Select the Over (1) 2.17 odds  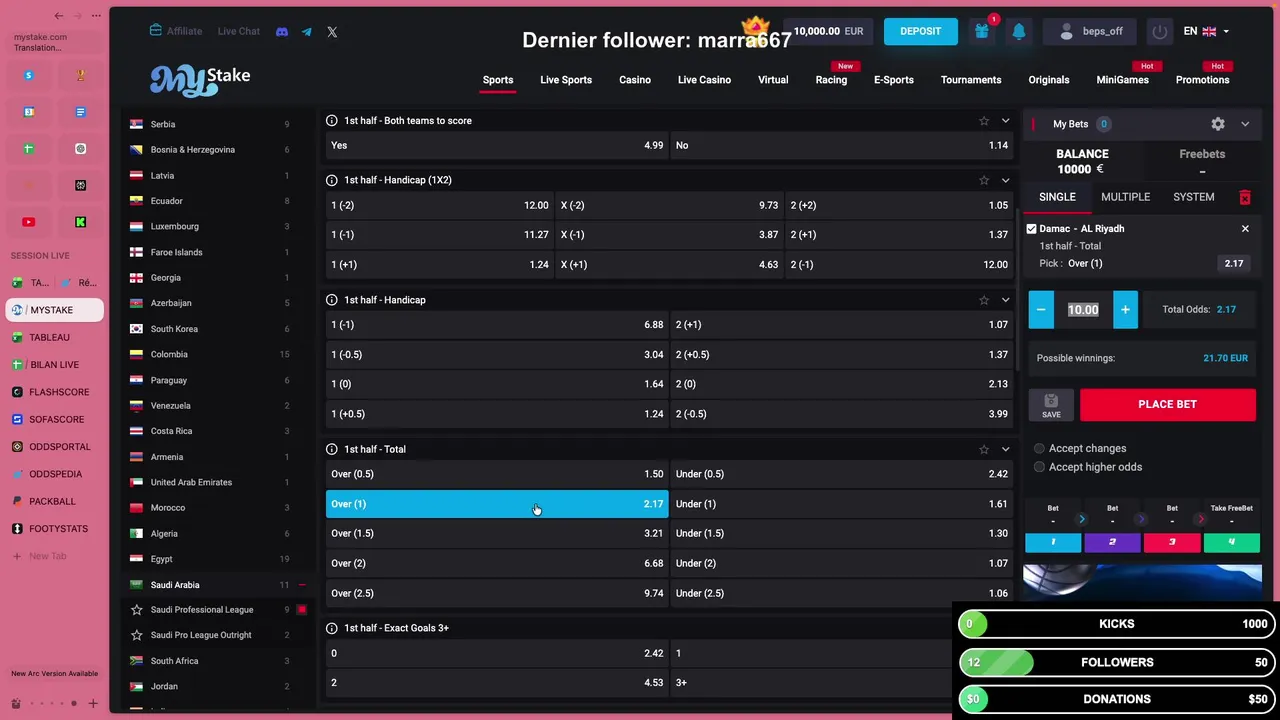tap(497, 504)
